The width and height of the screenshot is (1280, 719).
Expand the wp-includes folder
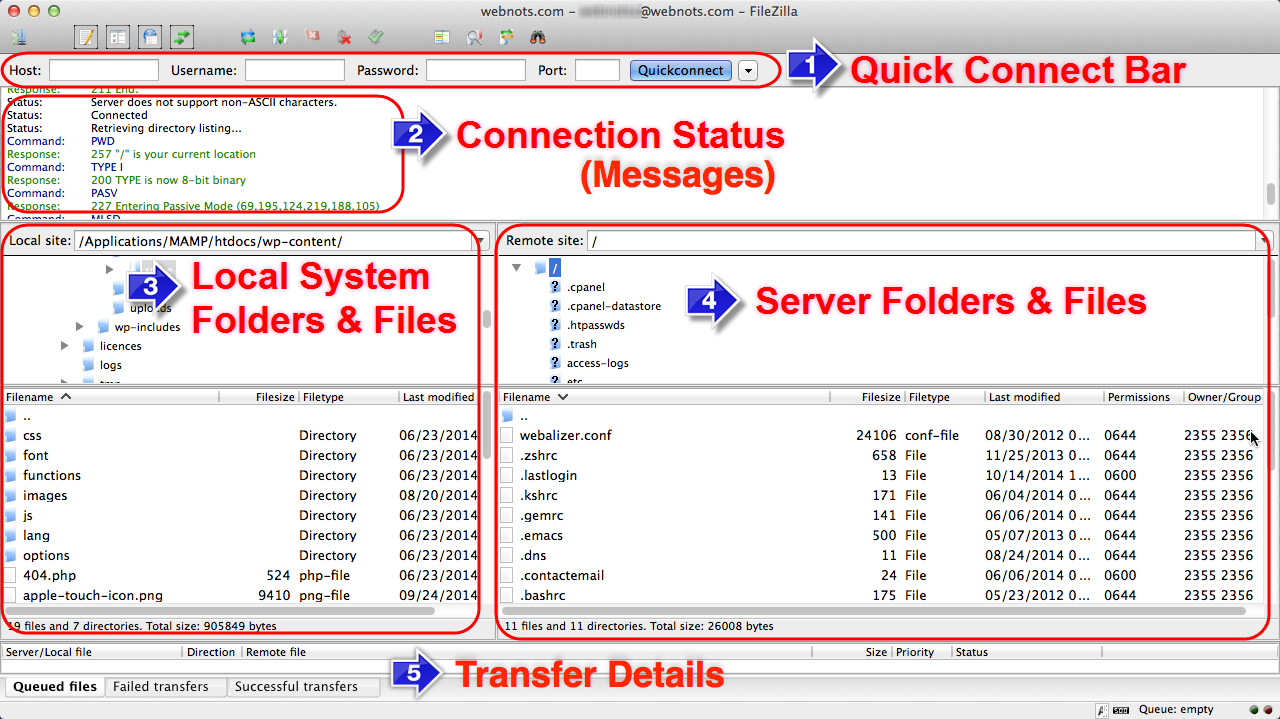pyautogui.click(x=79, y=327)
